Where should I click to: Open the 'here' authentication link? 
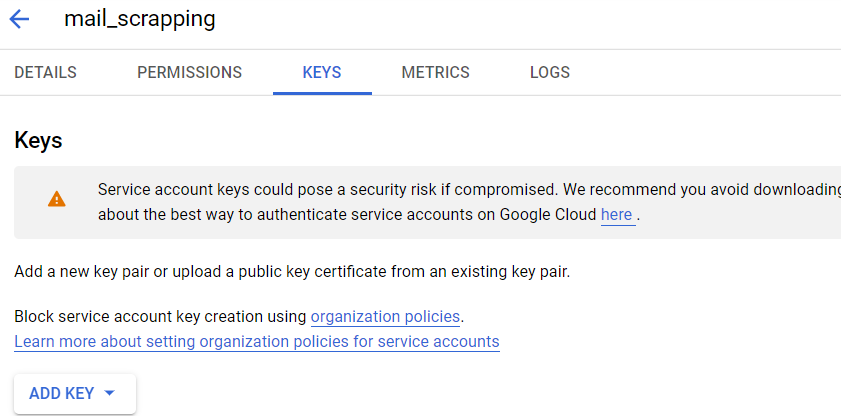(x=616, y=215)
